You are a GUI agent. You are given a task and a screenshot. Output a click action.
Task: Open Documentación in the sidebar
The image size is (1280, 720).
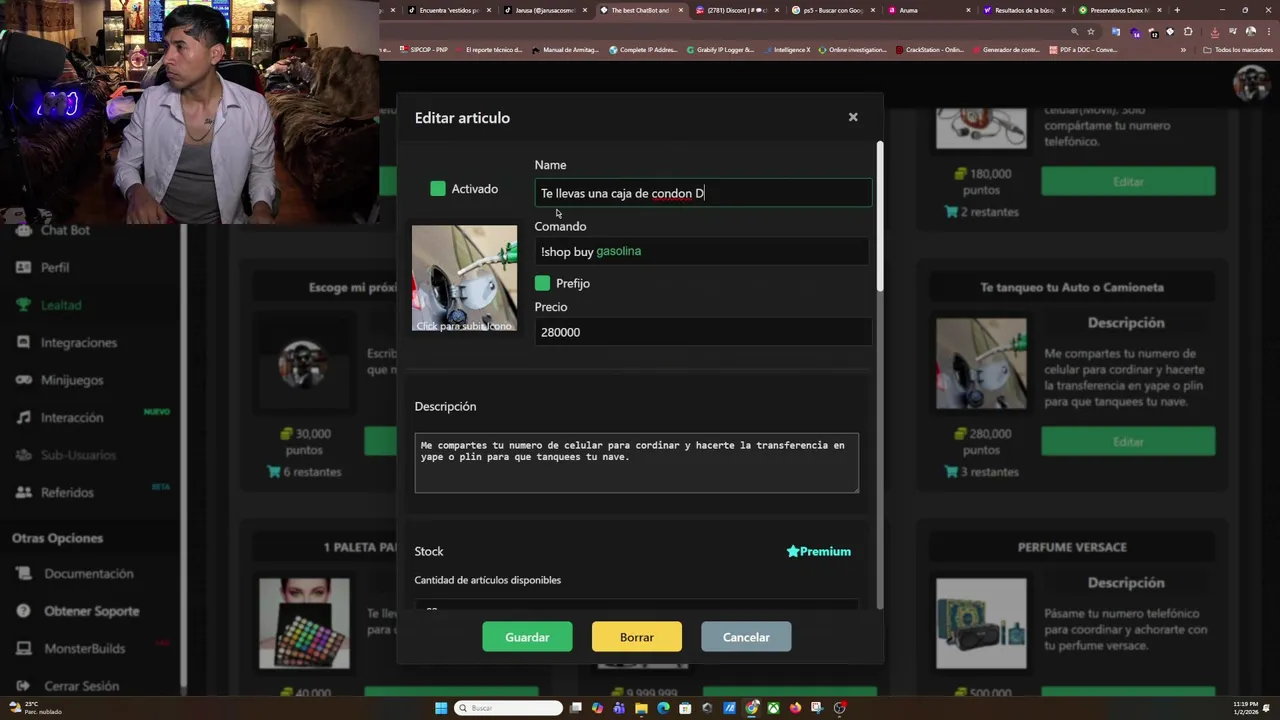(88, 573)
